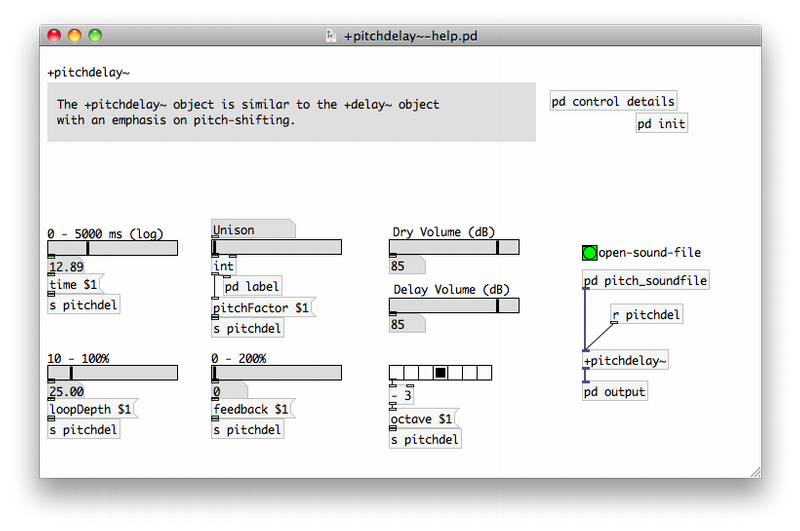This screenshot has width=800, height=531.
Task: Select the filled fourth octave radio cell
Action: pyautogui.click(x=440, y=373)
